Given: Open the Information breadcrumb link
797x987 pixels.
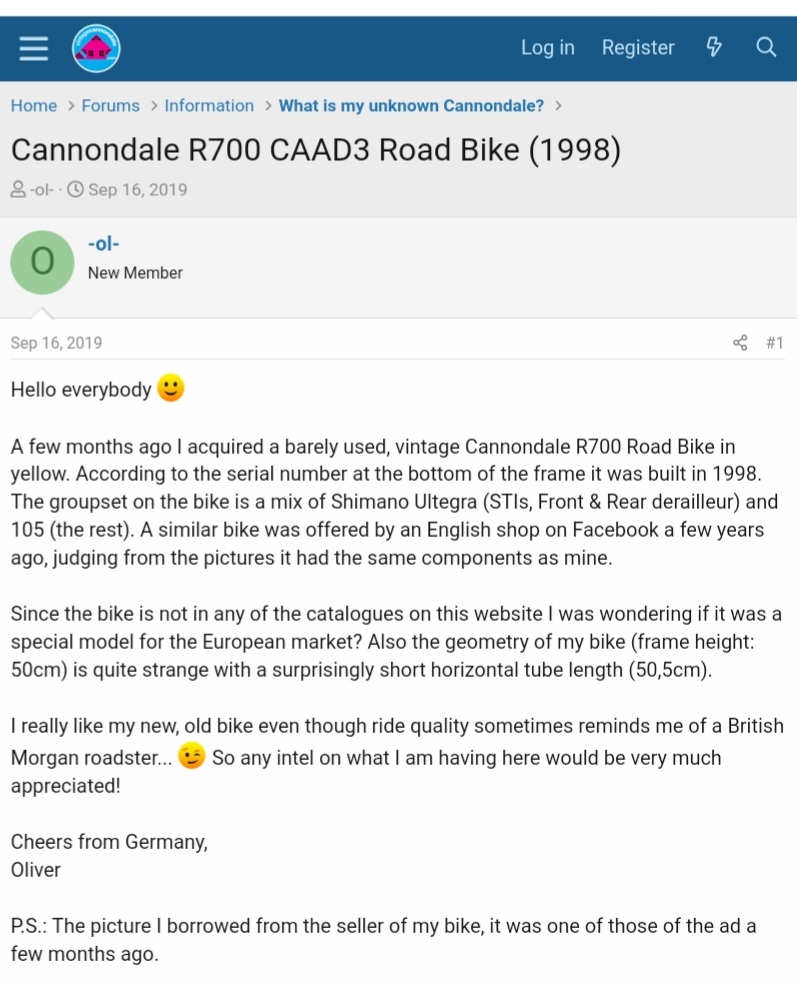Looking at the screenshot, I should pos(209,106).
